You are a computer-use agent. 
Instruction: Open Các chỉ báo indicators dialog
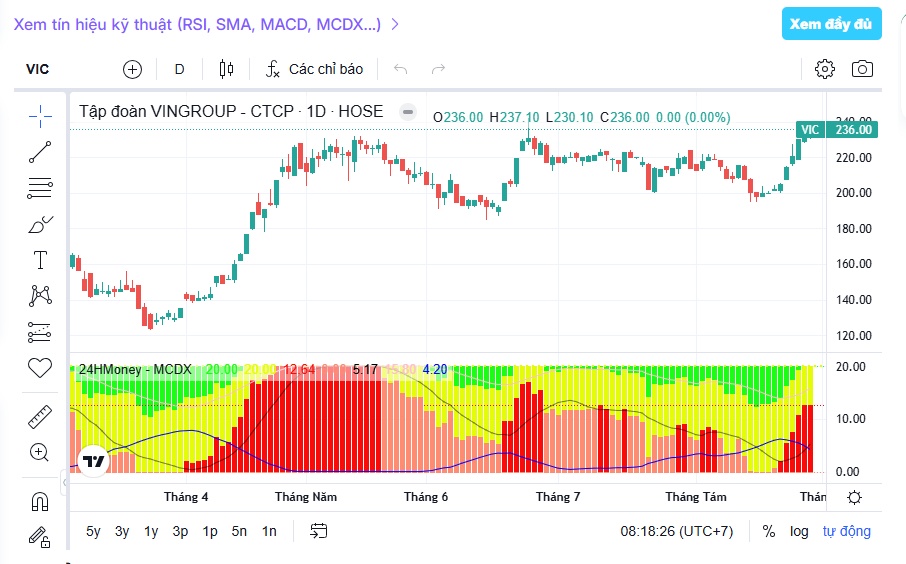point(314,69)
